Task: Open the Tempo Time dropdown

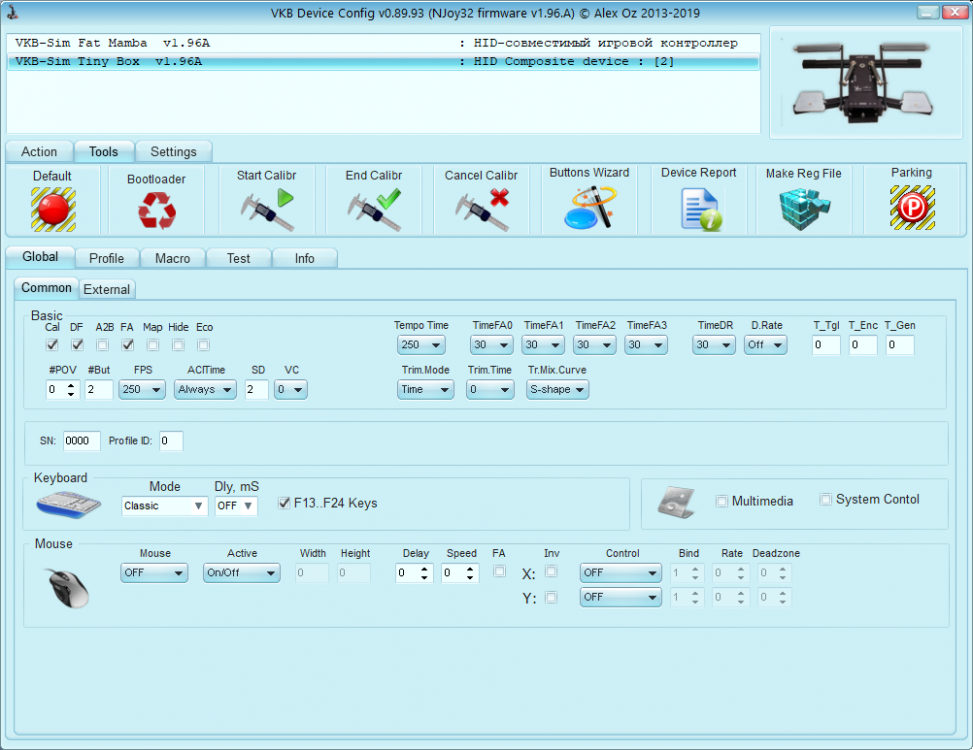Action: pos(421,345)
